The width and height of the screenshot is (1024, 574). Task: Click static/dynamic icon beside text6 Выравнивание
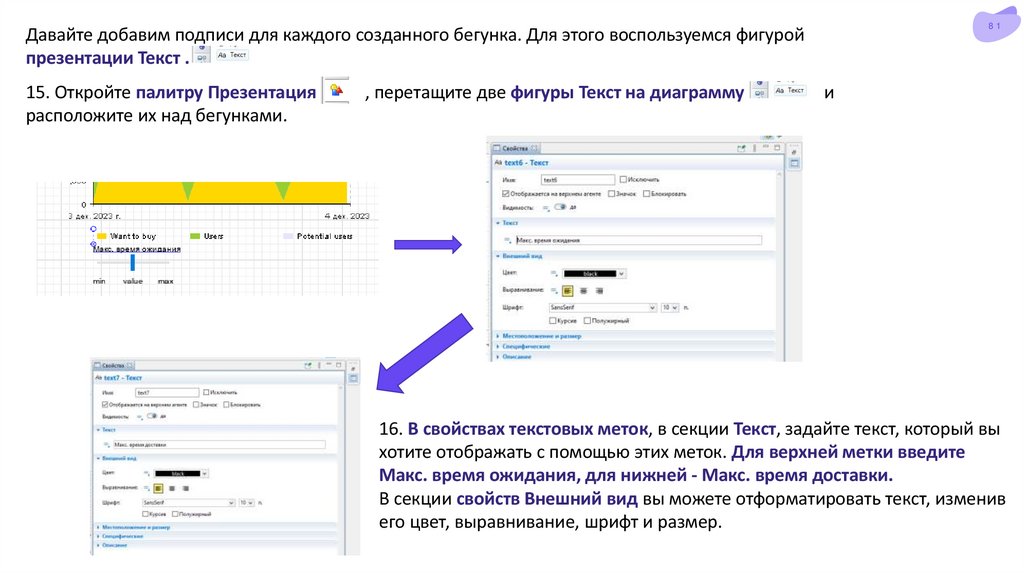coord(554,291)
